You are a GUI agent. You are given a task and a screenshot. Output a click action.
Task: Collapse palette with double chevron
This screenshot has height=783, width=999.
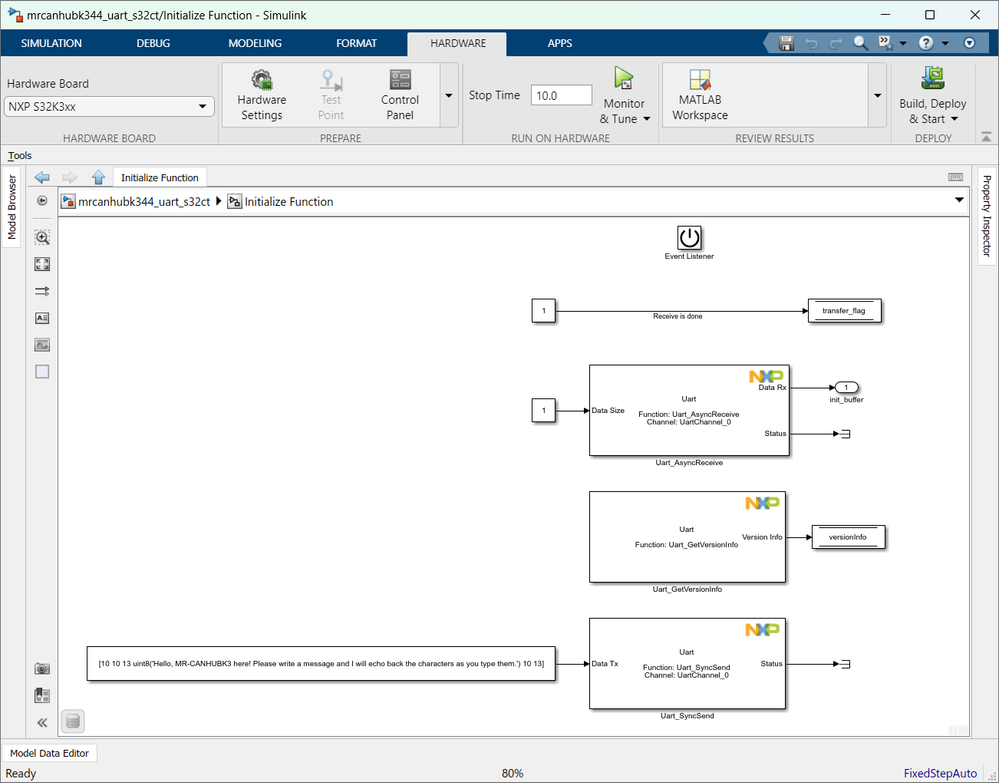coord(42,722)
